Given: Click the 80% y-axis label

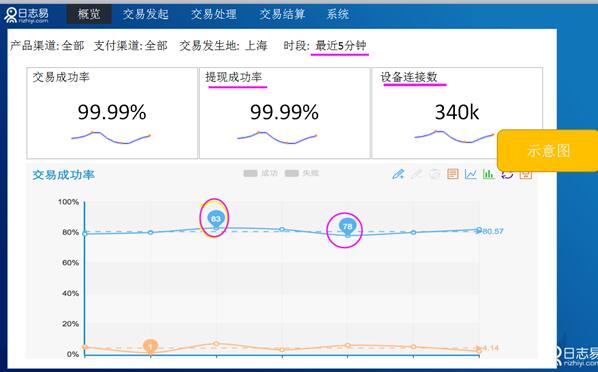Looking at the screenshot, I should coord(71,232).
